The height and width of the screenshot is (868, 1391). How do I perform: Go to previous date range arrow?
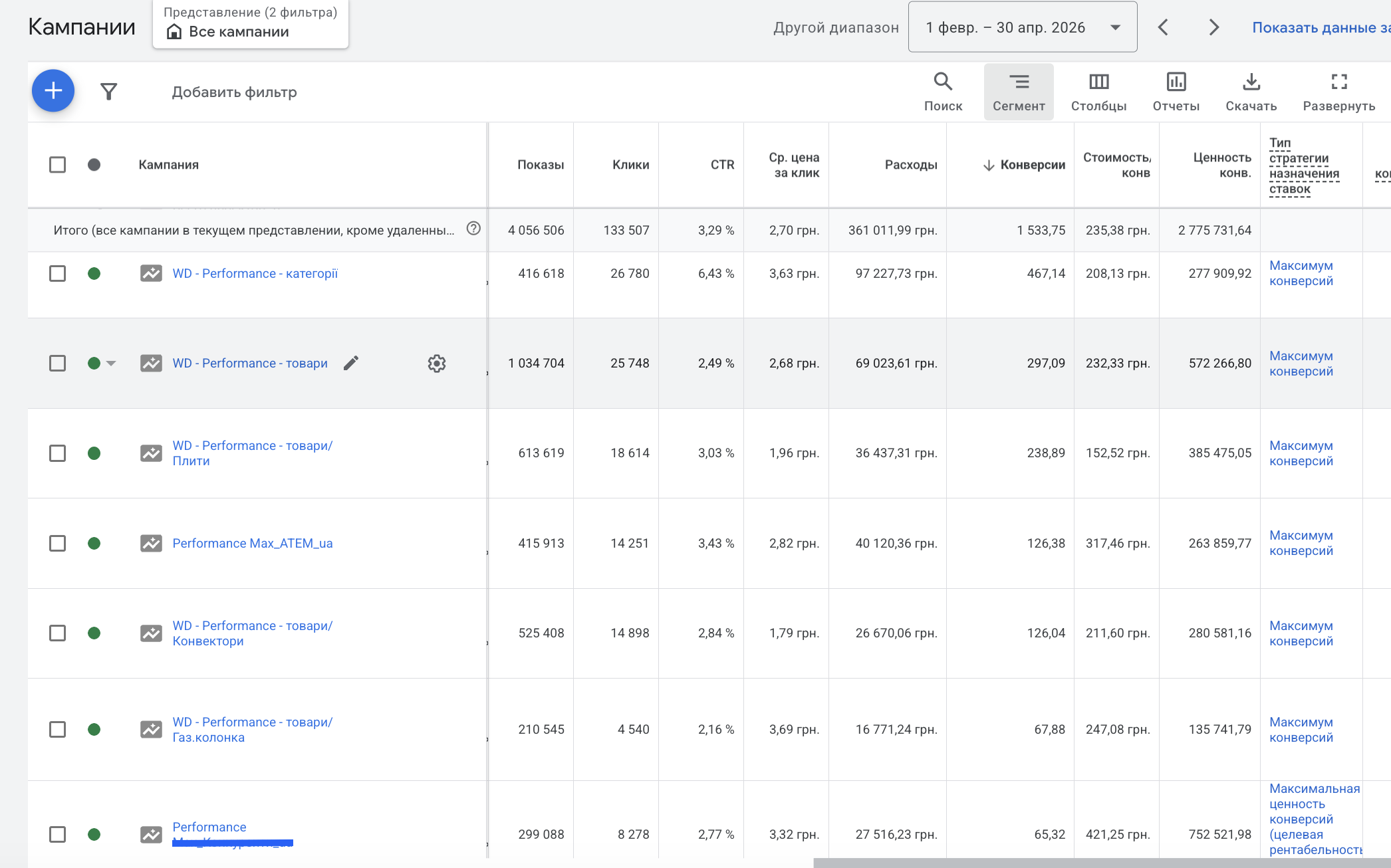1163,27
